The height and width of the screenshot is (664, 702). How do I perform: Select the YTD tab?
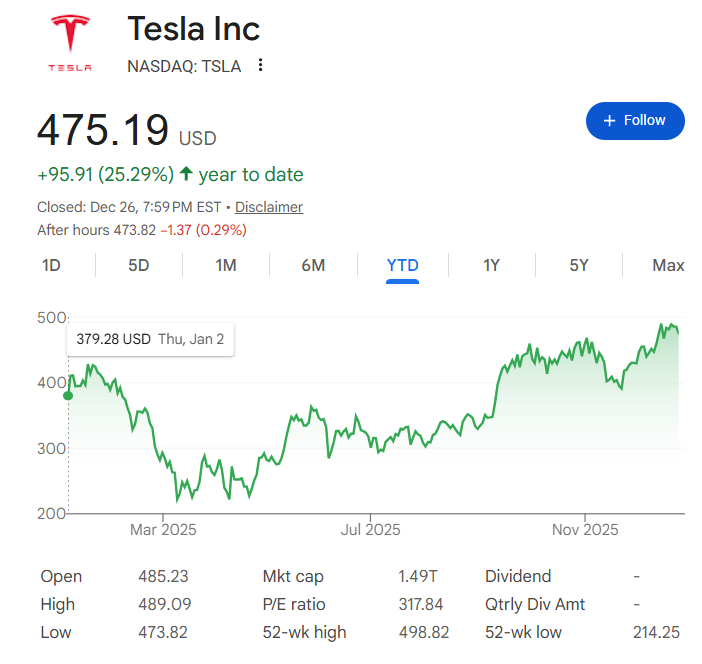click(x=402, y=265)
